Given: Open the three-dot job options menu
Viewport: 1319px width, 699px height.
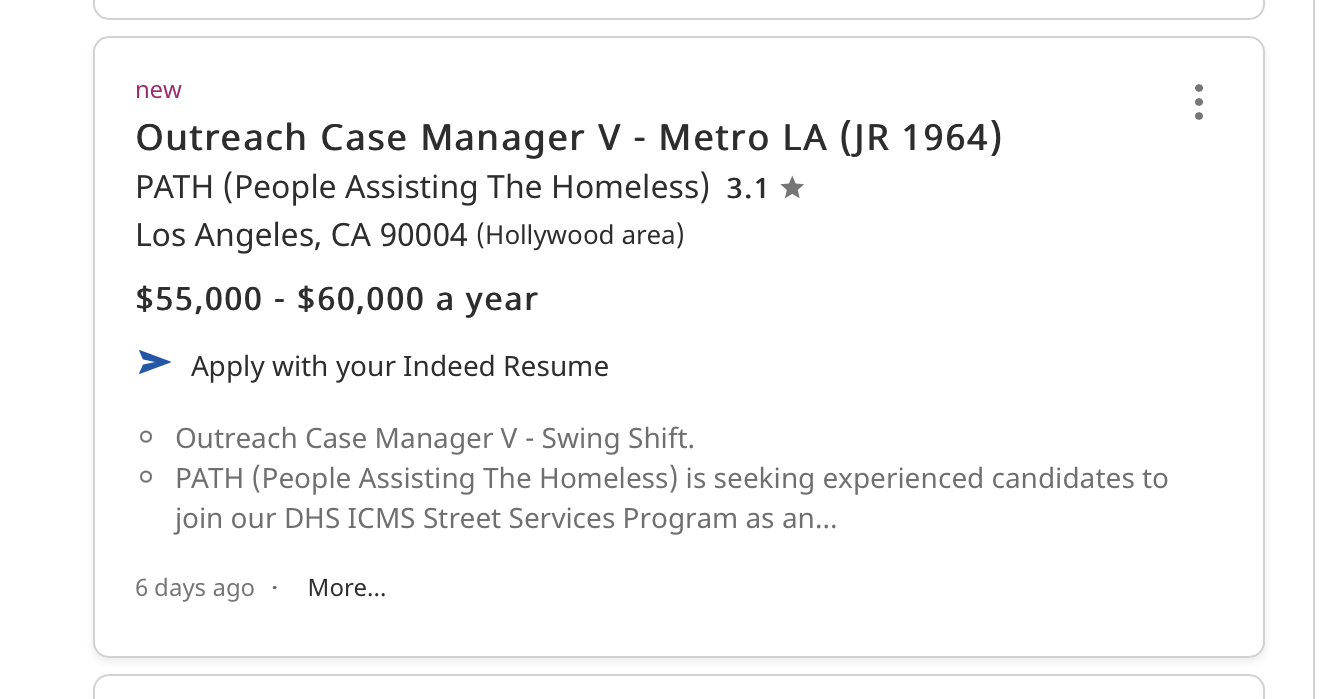Looking at the screenshot, I should tap(1198, 102).
